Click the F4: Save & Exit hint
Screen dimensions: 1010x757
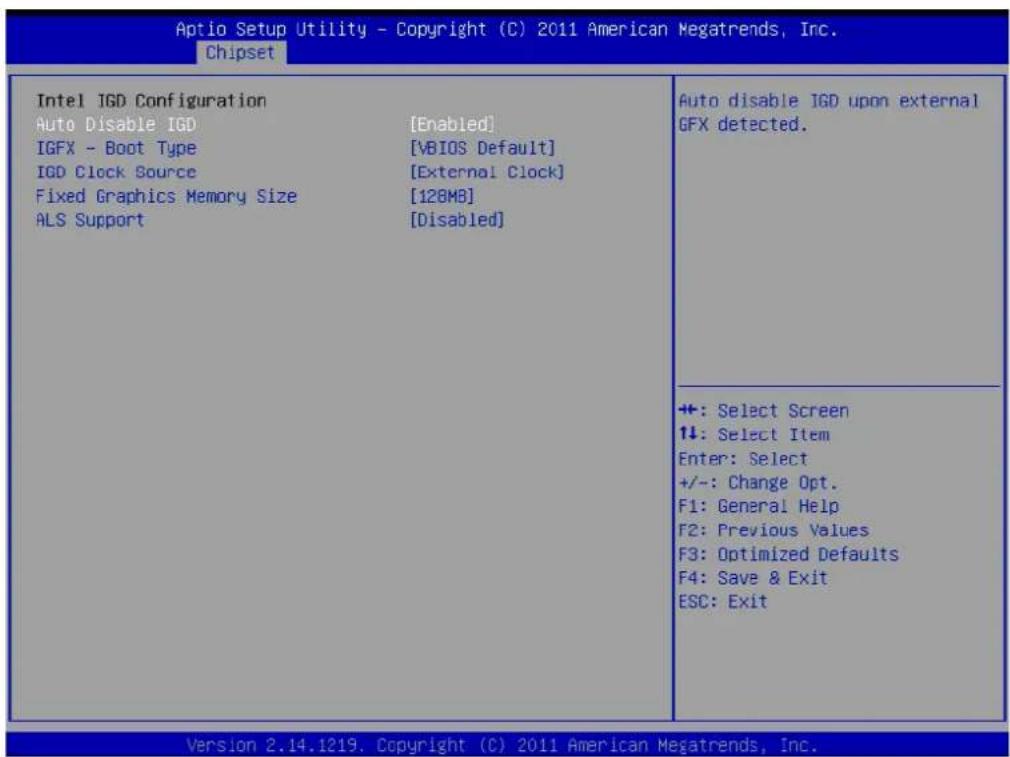[753, 577]
